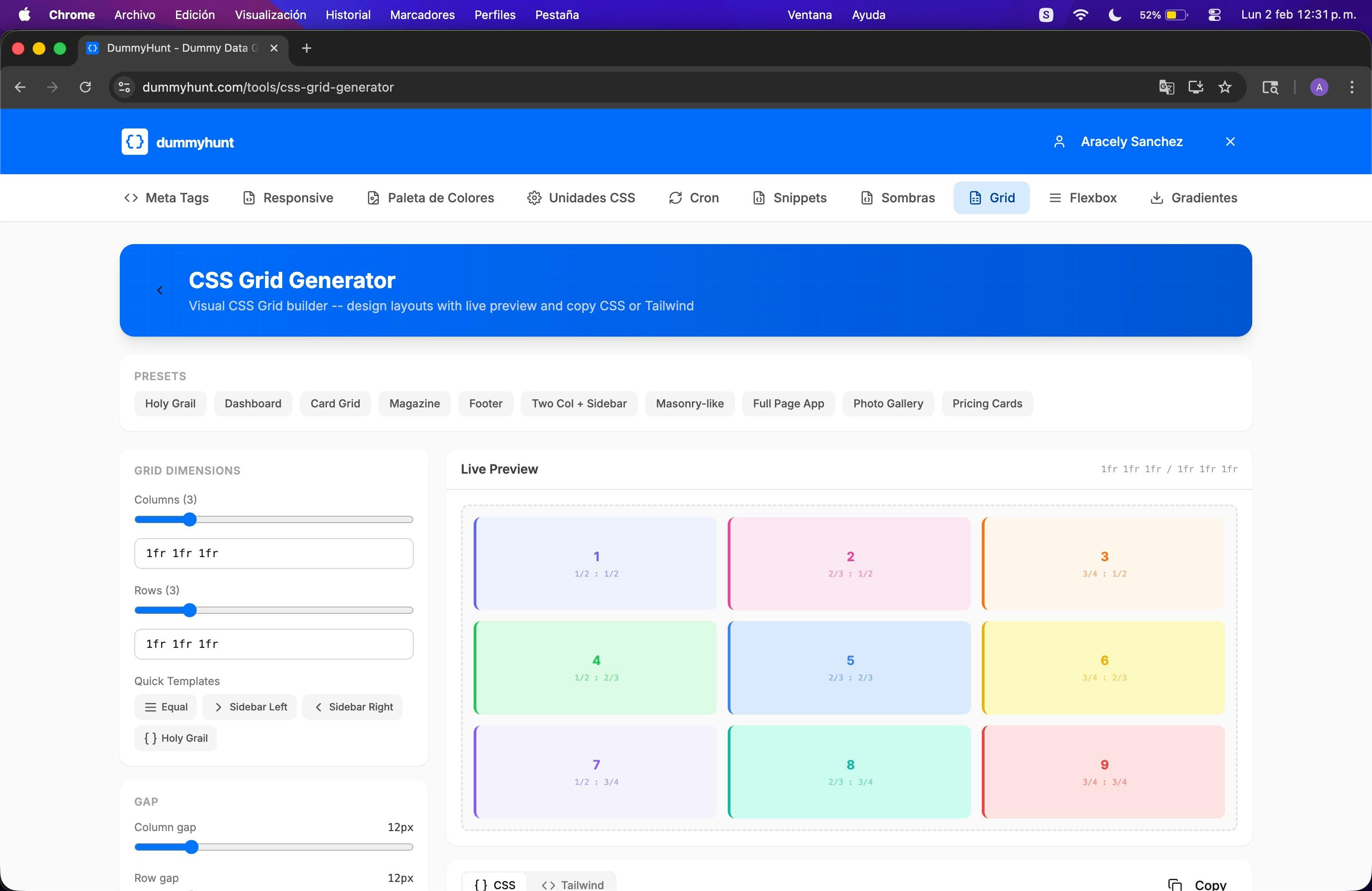This screenshot has height=891, width=1372.
Task: Apply Sidebar Left quick template
Action: pyautogui.click(x=250, y=707)
